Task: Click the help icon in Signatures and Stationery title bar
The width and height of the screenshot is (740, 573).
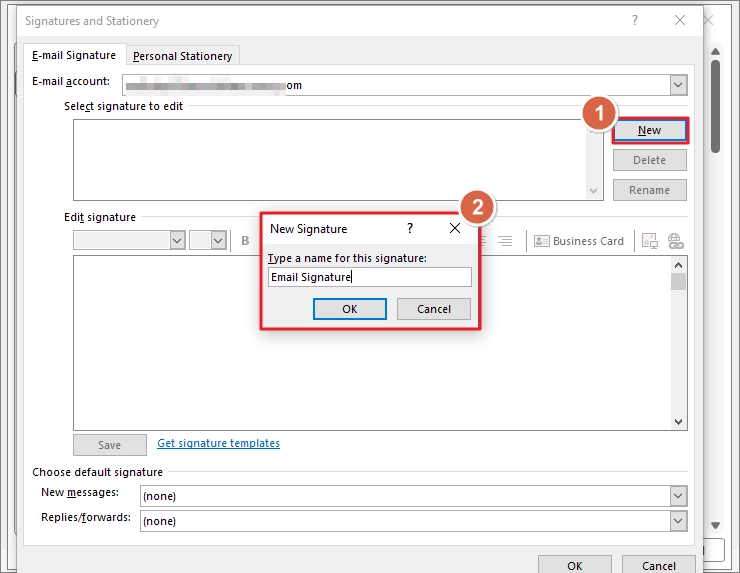Action: click(635, 20)
